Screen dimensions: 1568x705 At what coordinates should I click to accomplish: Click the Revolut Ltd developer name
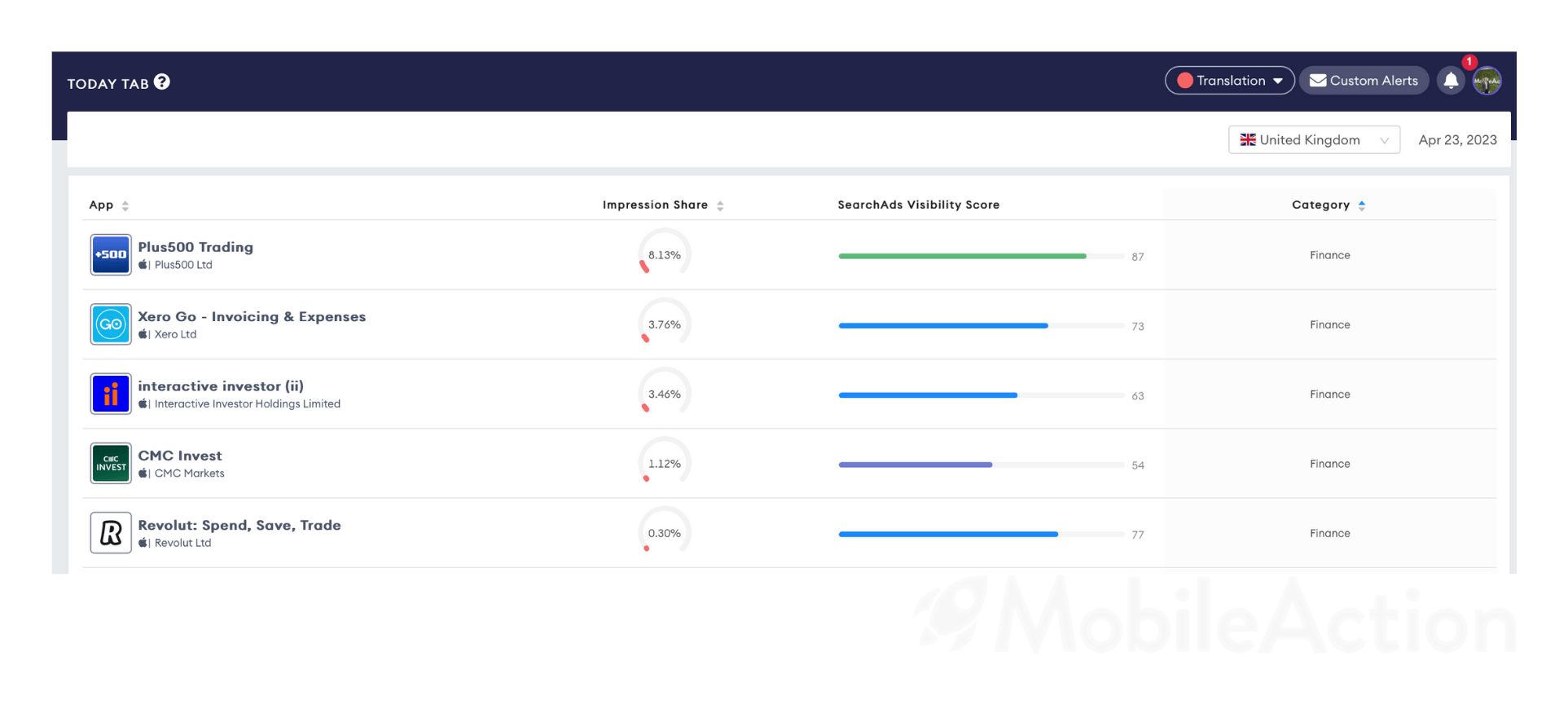183,543
